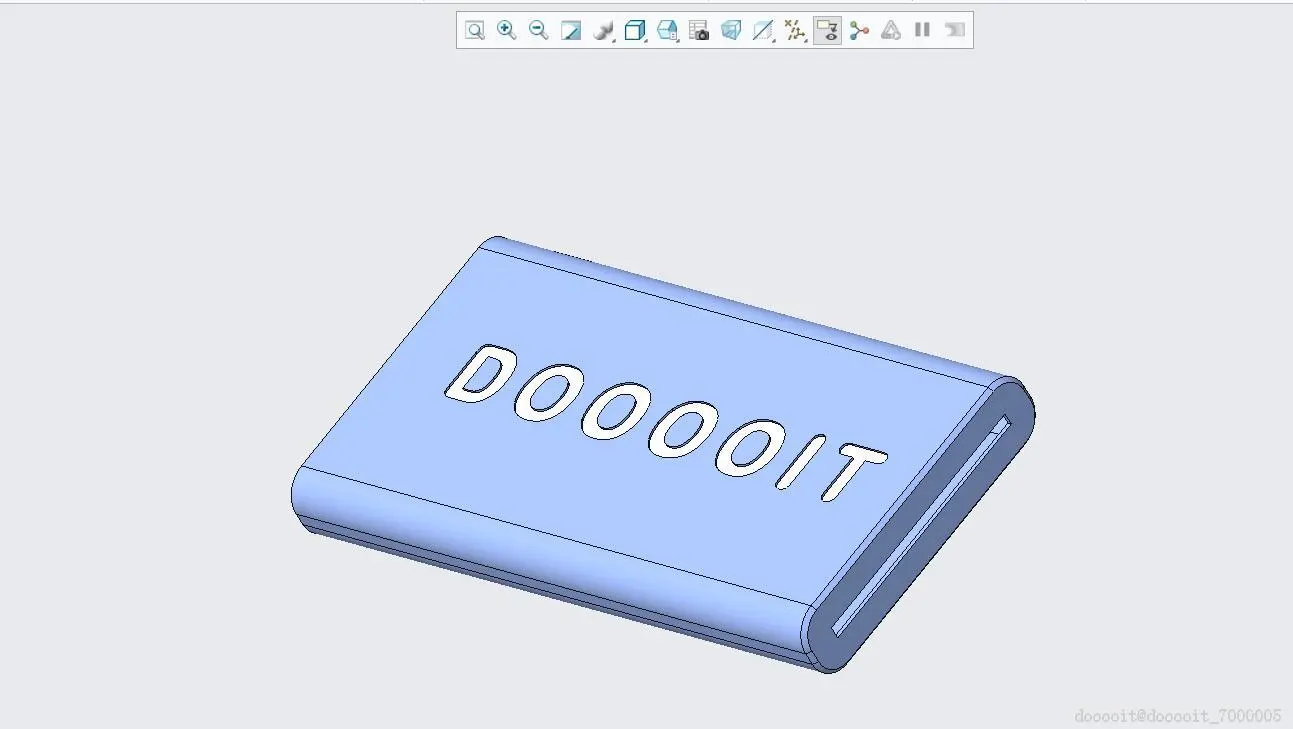The height and width of the screenshot is (729, 1293).
Task: Open the View Manager icon with camera
Action: pyautogui.click(x=699, y=30)
